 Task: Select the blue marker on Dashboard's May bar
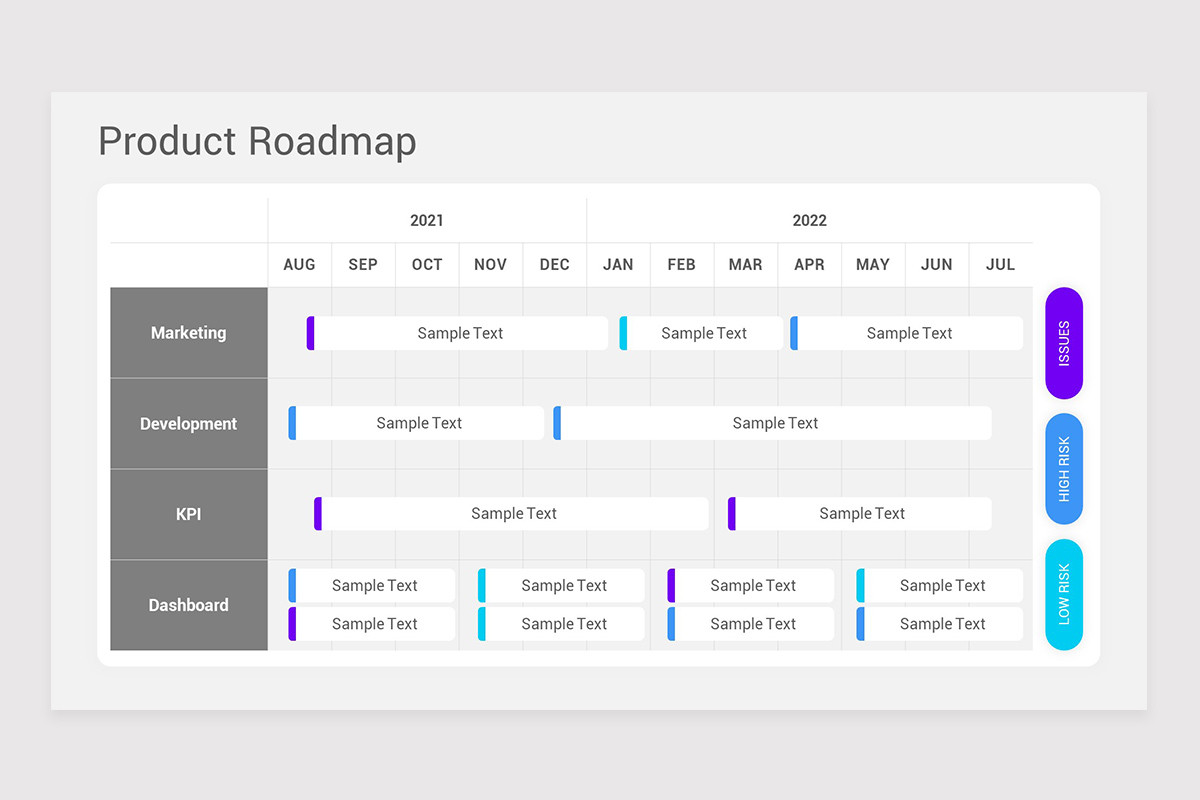coord(862,623)
